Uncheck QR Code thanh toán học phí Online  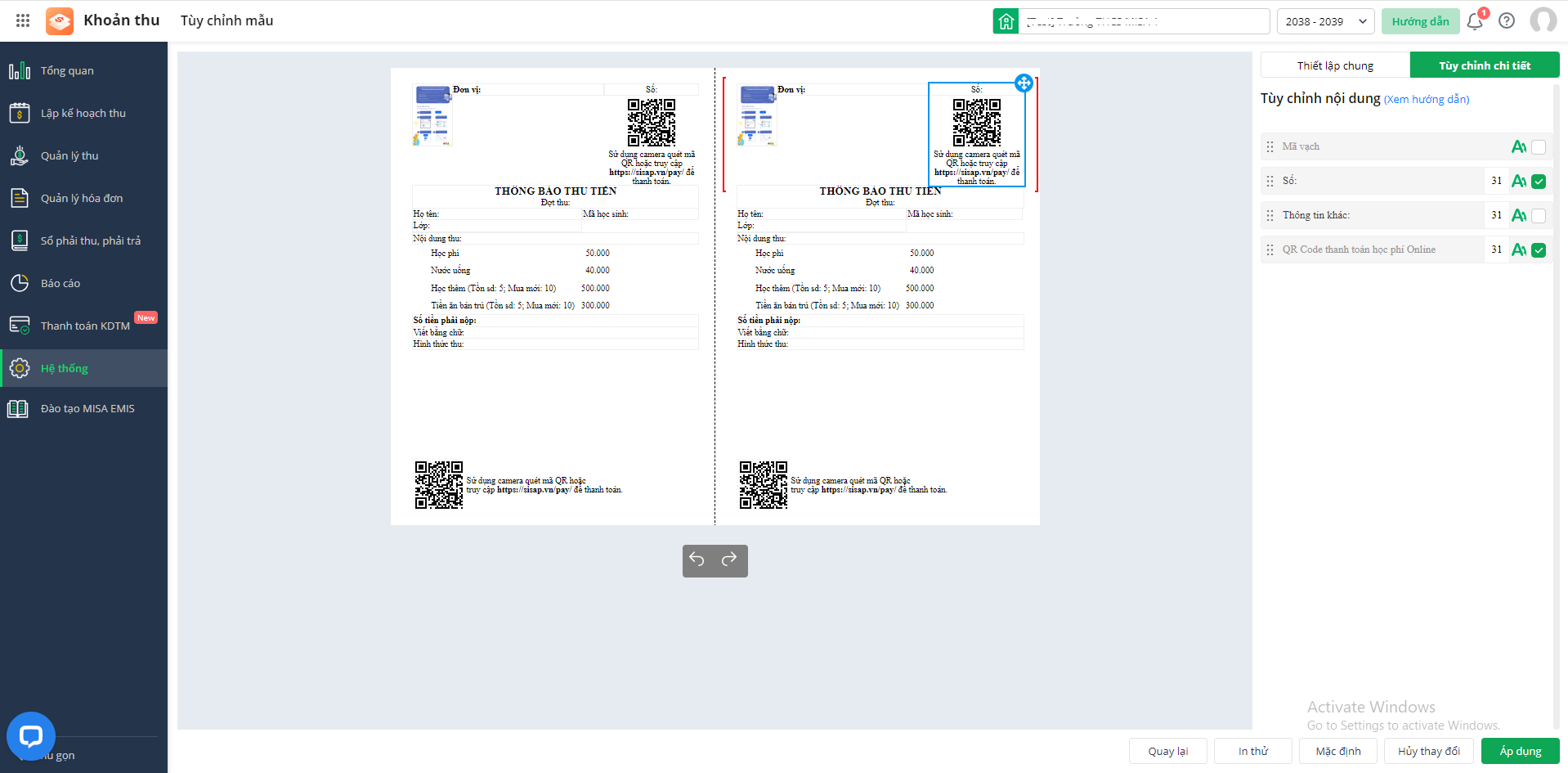click(1539, 250)
